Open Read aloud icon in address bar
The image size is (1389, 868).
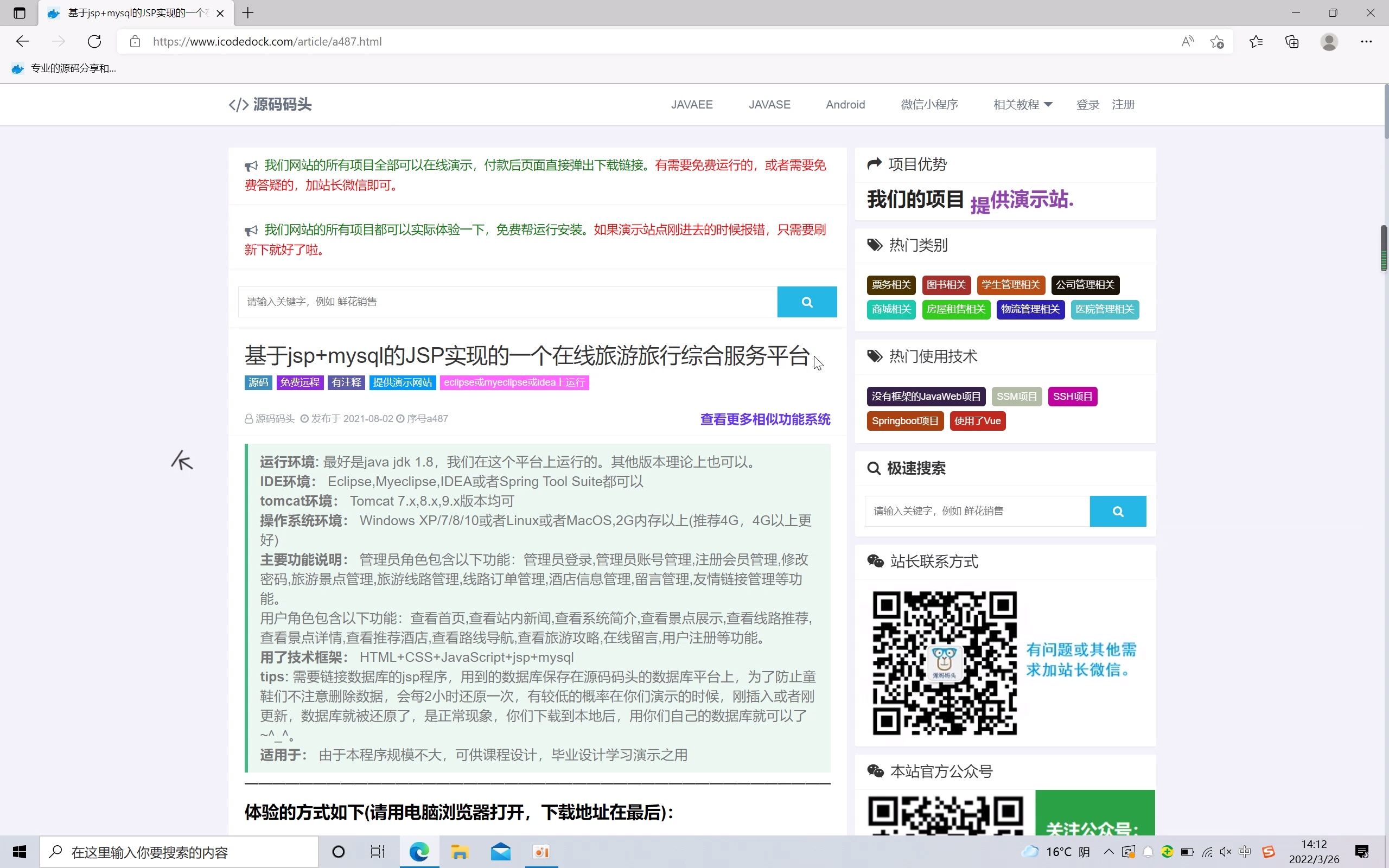click(x=1187, y=41)
